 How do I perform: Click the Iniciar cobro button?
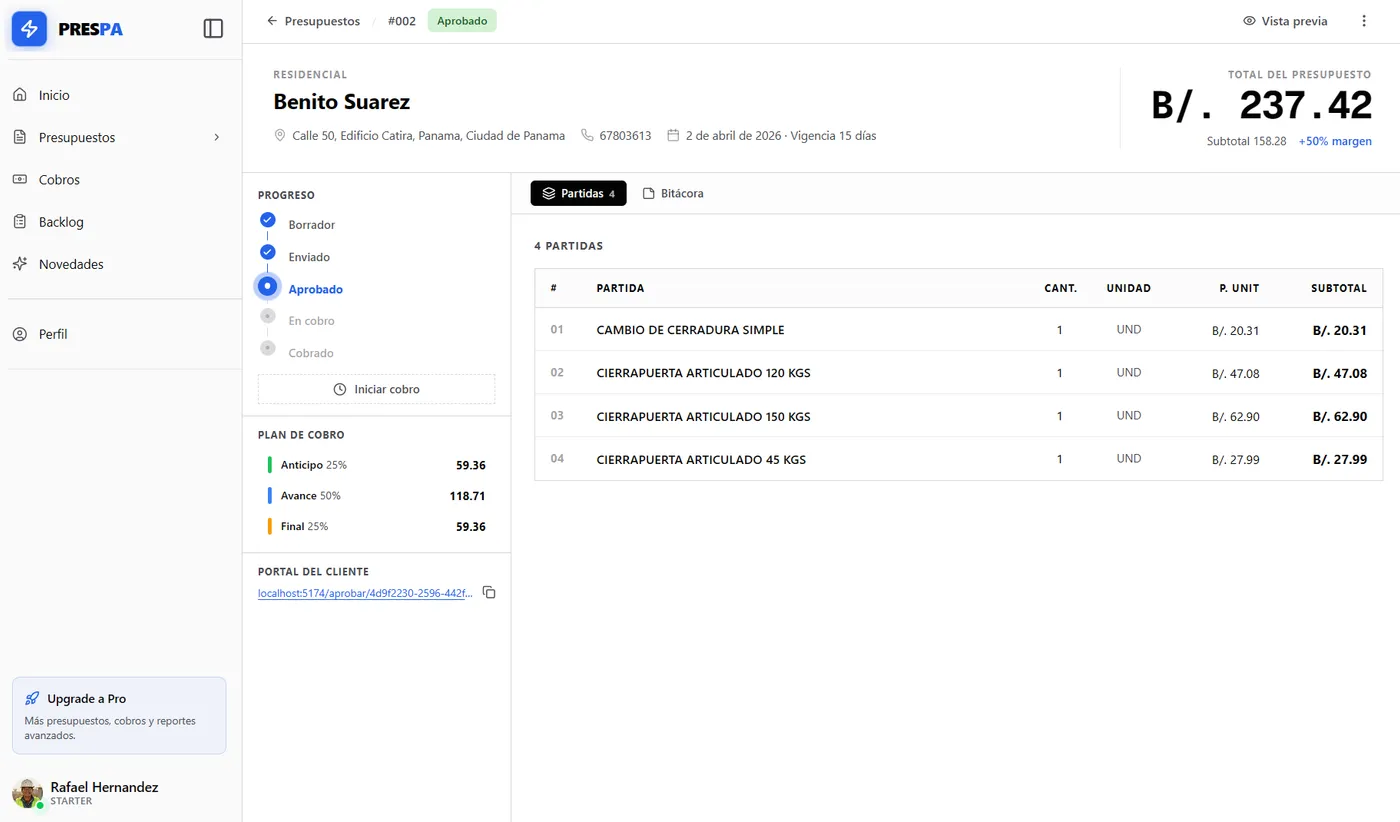tap(376, 389)
